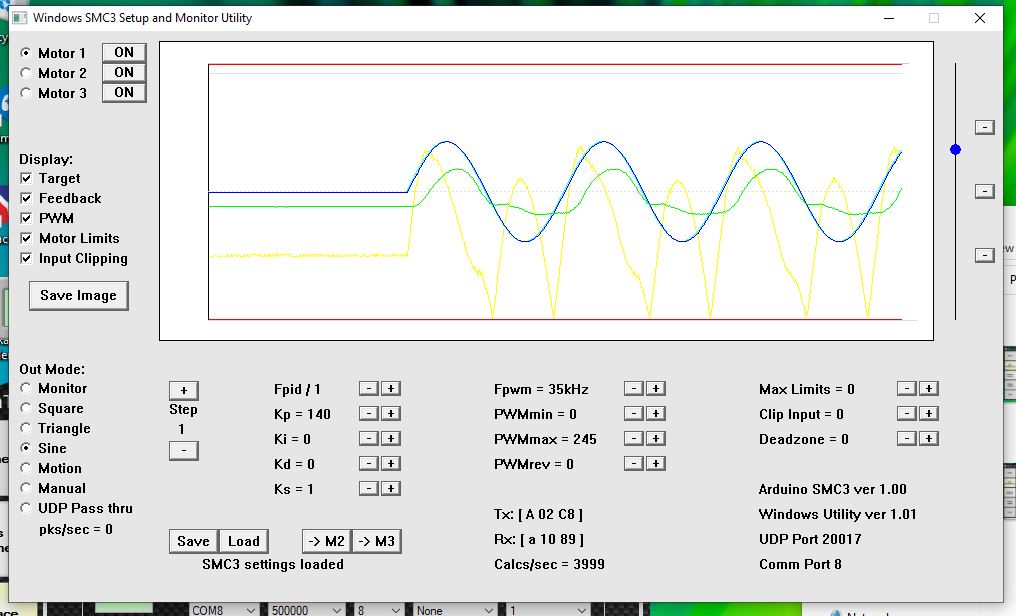
Task: Increase Kd value with plus
Action: point(391,464)
